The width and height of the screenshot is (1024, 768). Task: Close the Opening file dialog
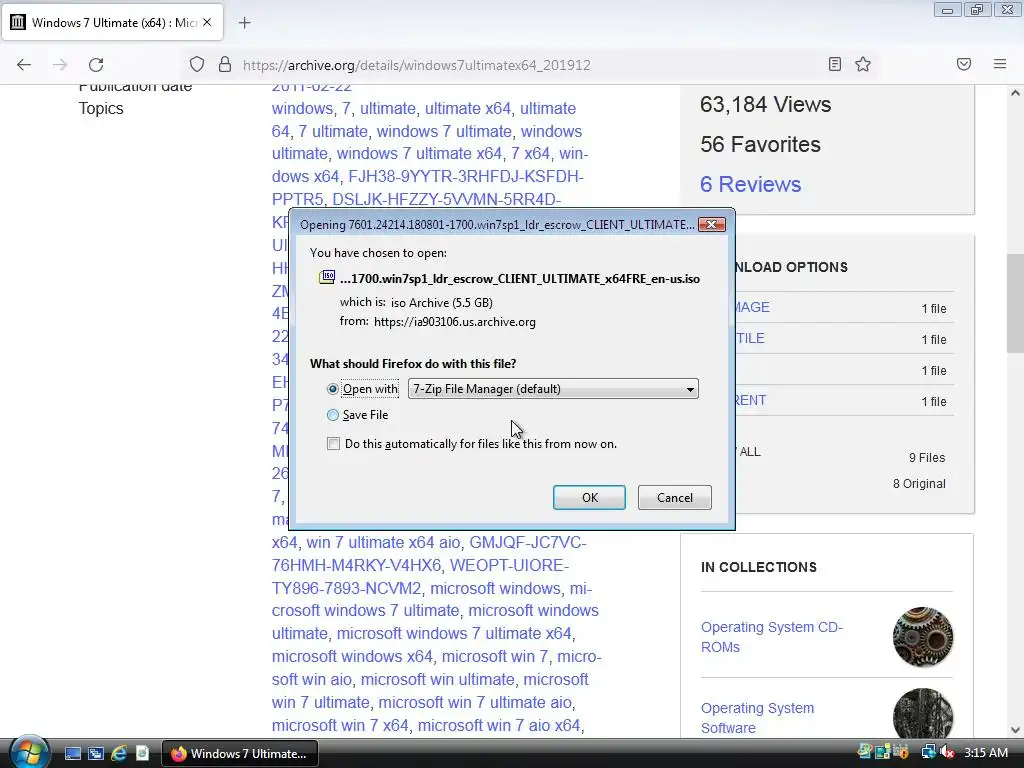712,225
